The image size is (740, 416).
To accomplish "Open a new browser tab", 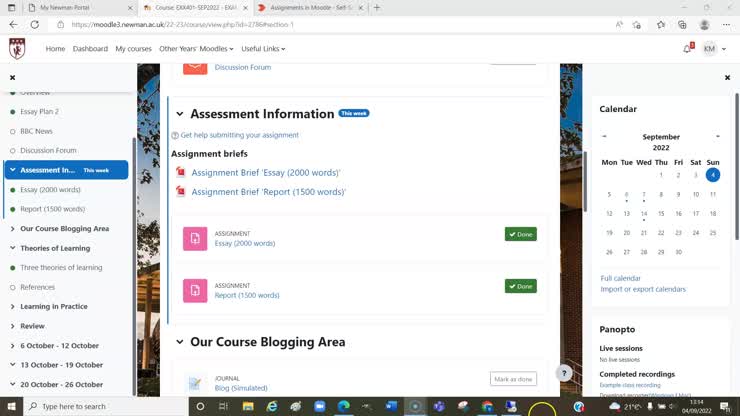I will [377, 8].
